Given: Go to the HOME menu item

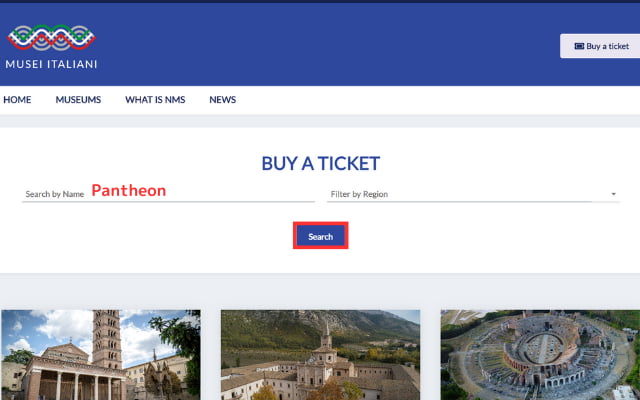Looking at the screenshot, I should pyautogui.click(x=17, y=100).
